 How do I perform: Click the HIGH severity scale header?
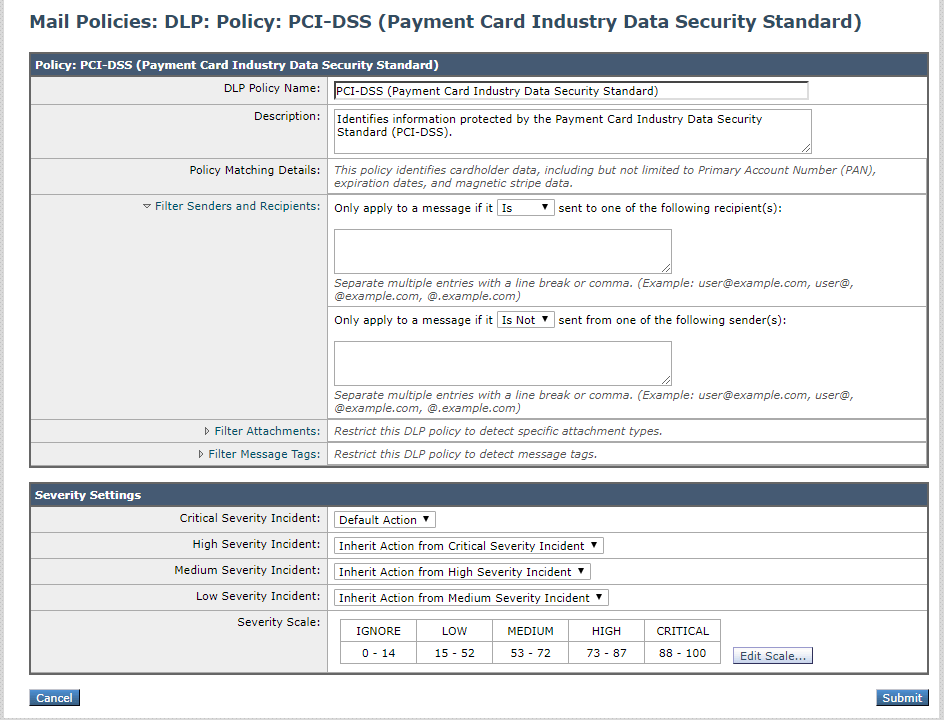click(x=606, y=631)
